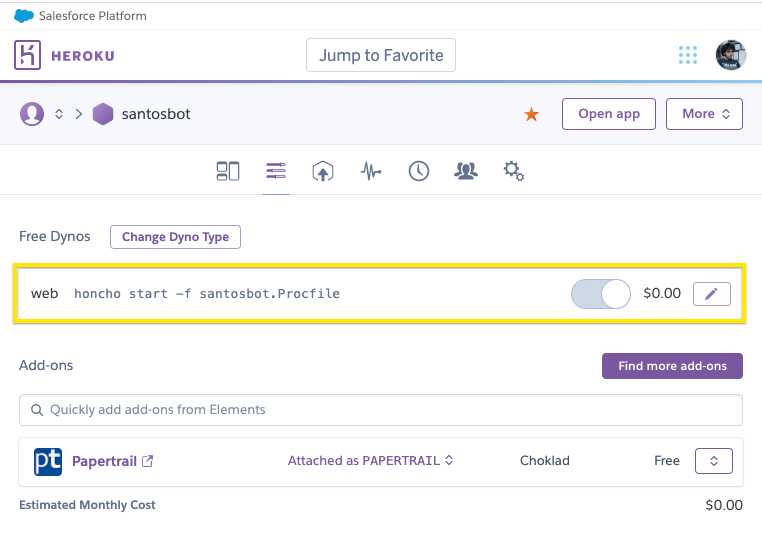Open the Overview tab icon
The height and width of the screenshot is (541, 762).
228,171
